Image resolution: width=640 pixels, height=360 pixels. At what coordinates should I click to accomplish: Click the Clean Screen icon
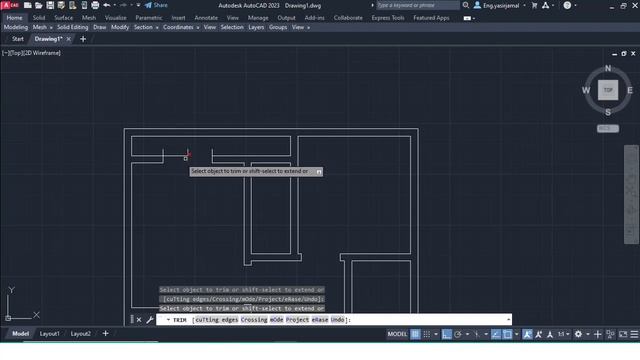[623, 334]
